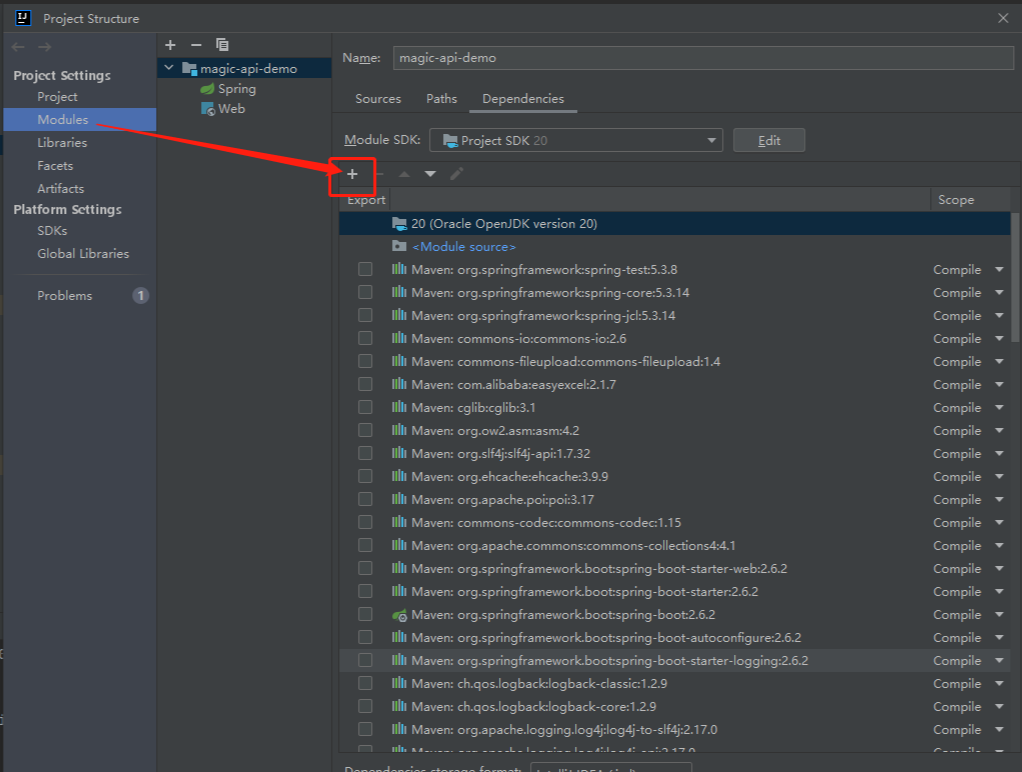1022x772 pixels.
Task: Check export for spring-test:5.3.8
Action: point(365,269)
